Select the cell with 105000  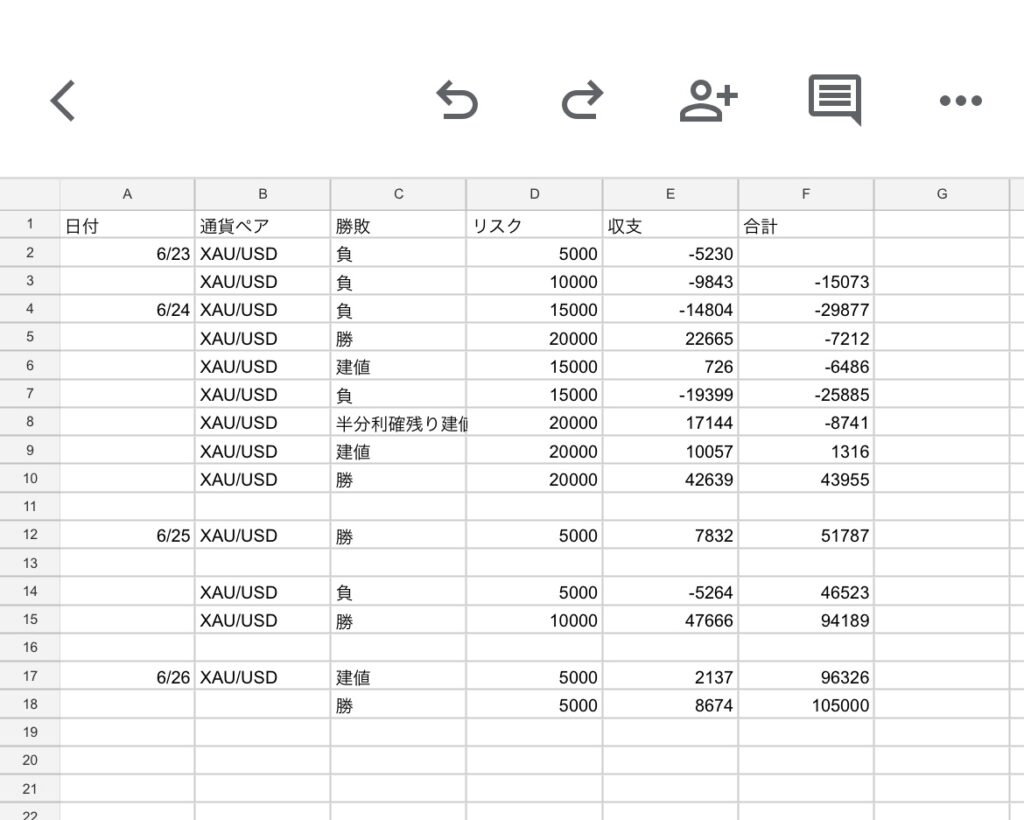806,705
